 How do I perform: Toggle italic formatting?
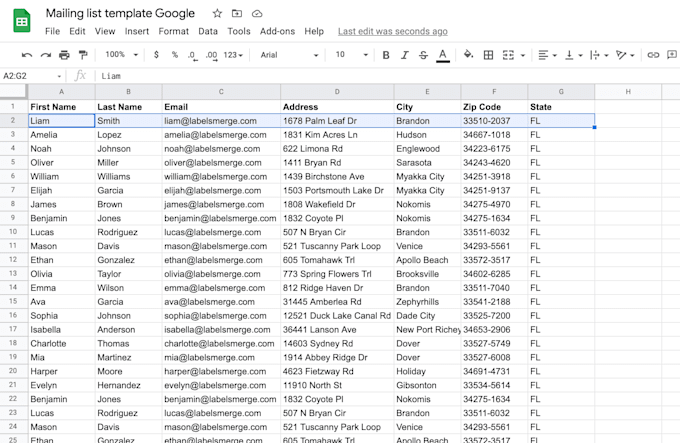(x=404, y=55)
